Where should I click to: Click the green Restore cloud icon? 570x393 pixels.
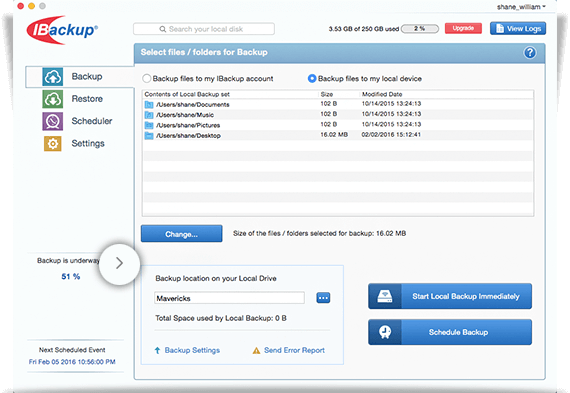[x=53, y=99]
